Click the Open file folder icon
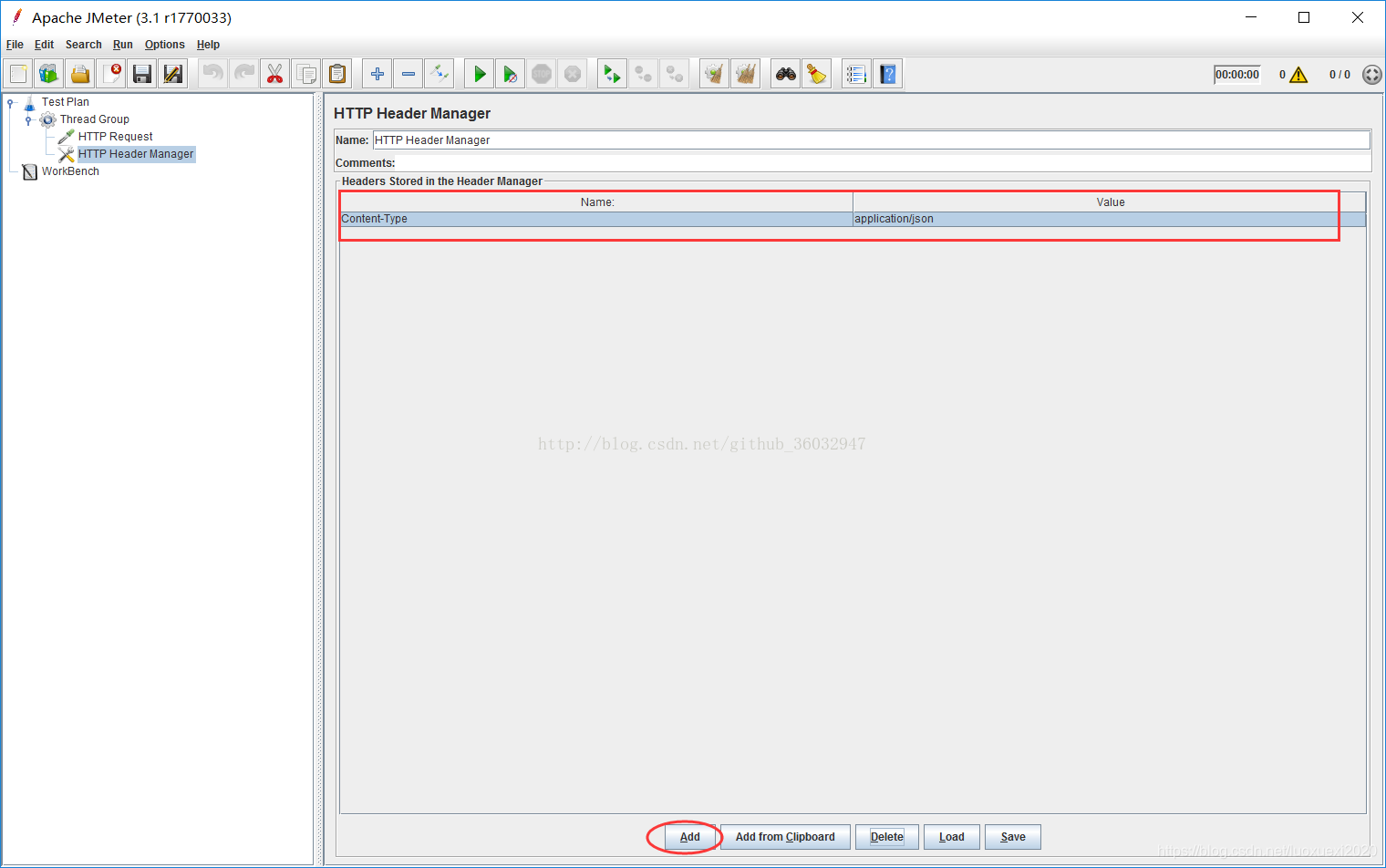Screen dimensions: 1386x868 [80, 74]
